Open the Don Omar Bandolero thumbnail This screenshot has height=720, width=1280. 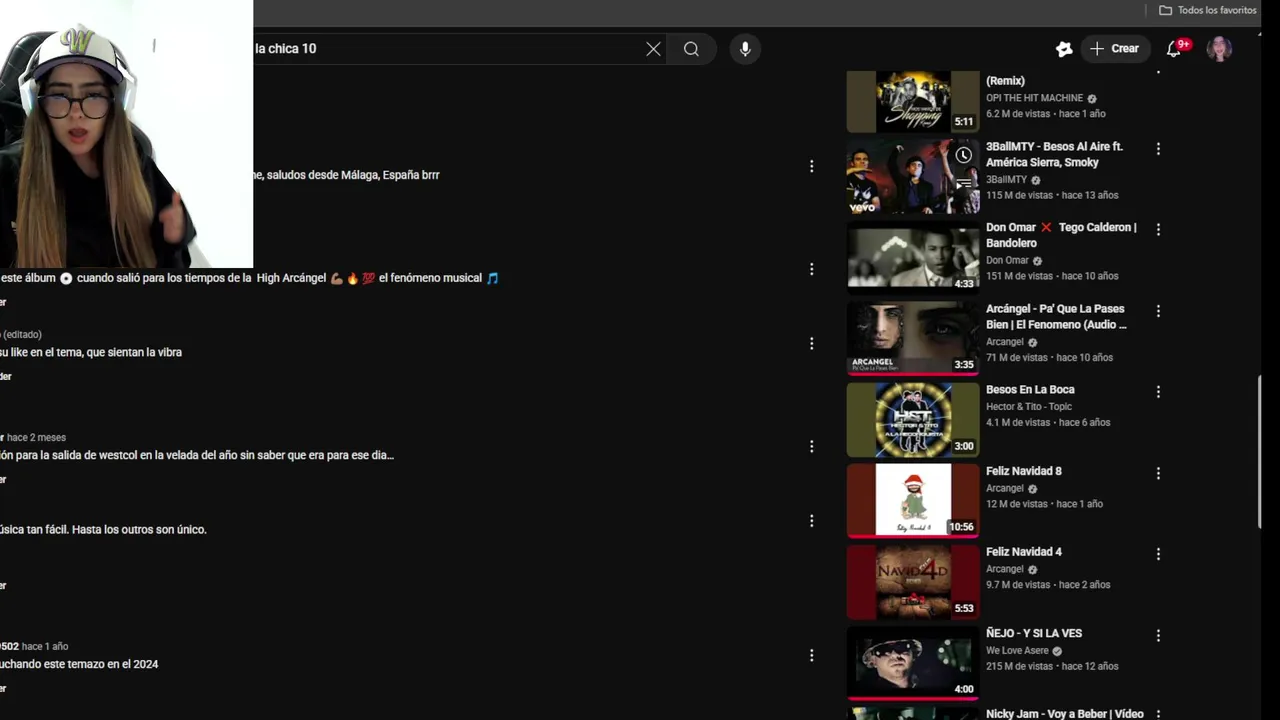click(913, 257)
